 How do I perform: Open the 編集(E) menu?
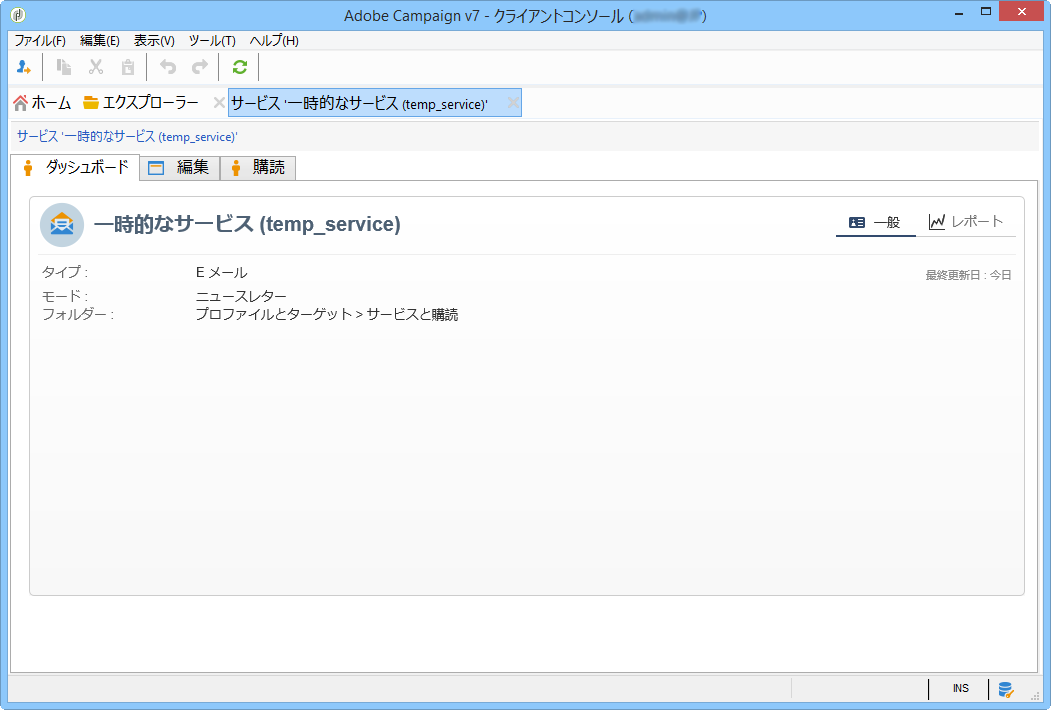tap(99, 41)
